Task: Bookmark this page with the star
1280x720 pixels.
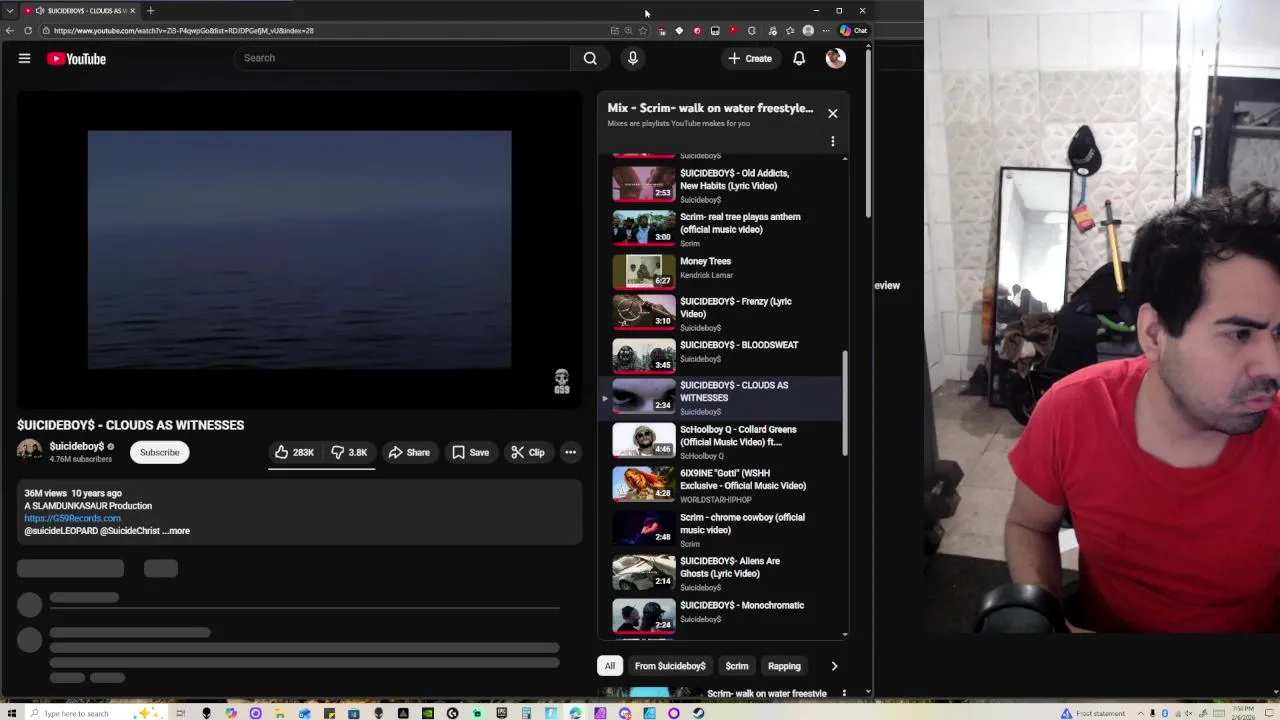Action: (643, 31)
